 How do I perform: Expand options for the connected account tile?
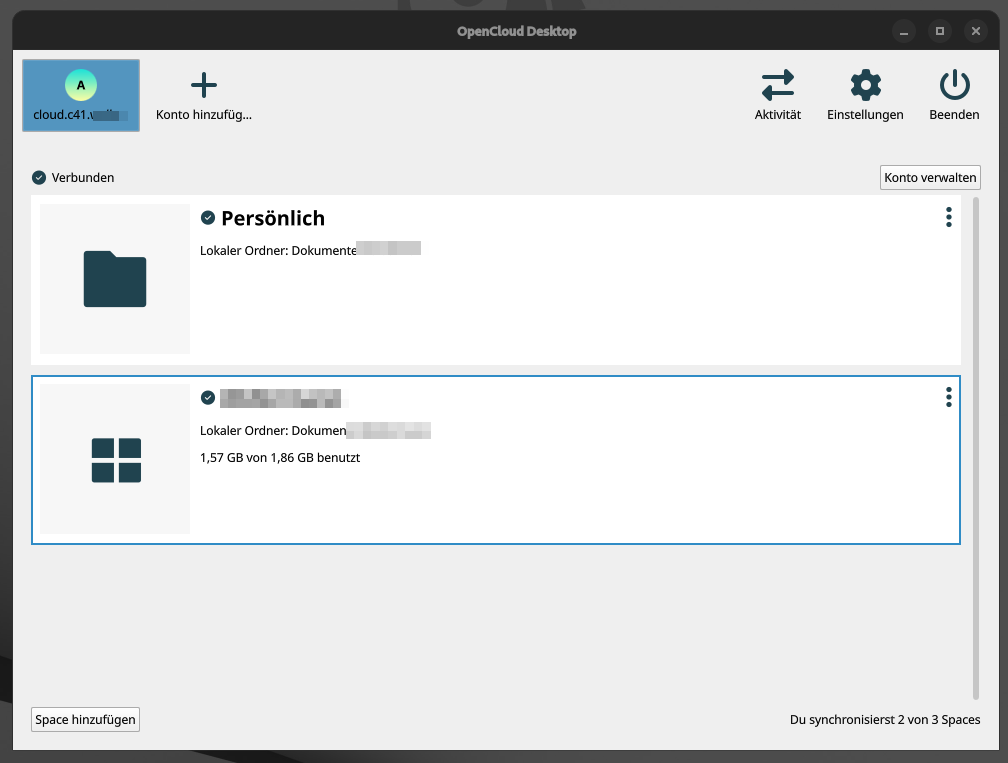[930, 177]
